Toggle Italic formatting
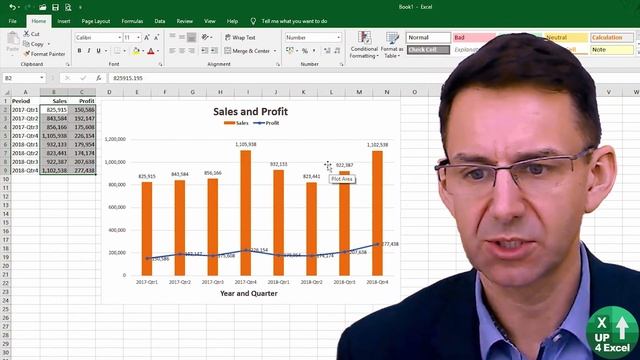The width and height of the screenshot is (640, 360). click(89, 51)
